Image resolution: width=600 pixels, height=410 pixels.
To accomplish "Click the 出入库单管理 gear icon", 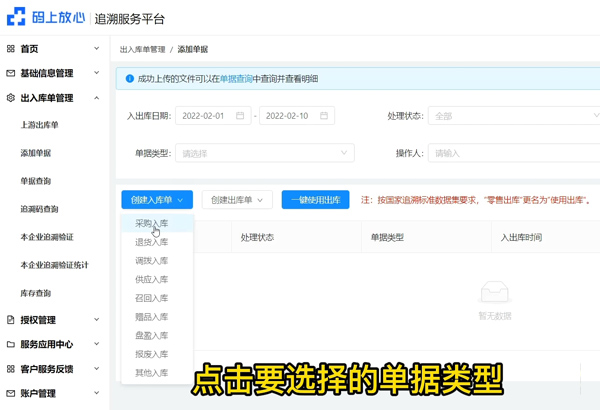I will (x=11, y=98).
